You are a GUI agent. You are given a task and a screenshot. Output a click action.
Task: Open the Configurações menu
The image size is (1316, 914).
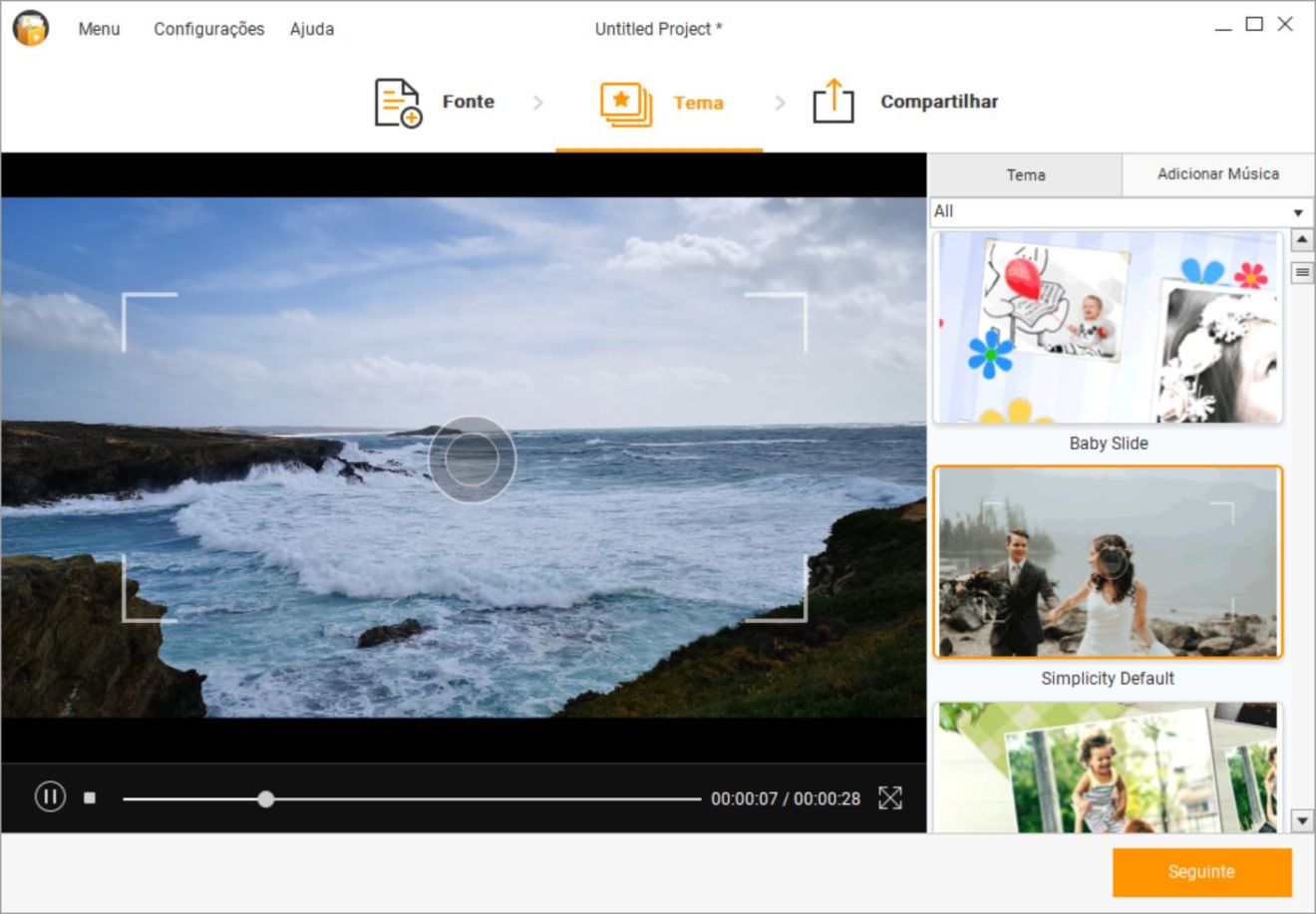coord(208,29)
